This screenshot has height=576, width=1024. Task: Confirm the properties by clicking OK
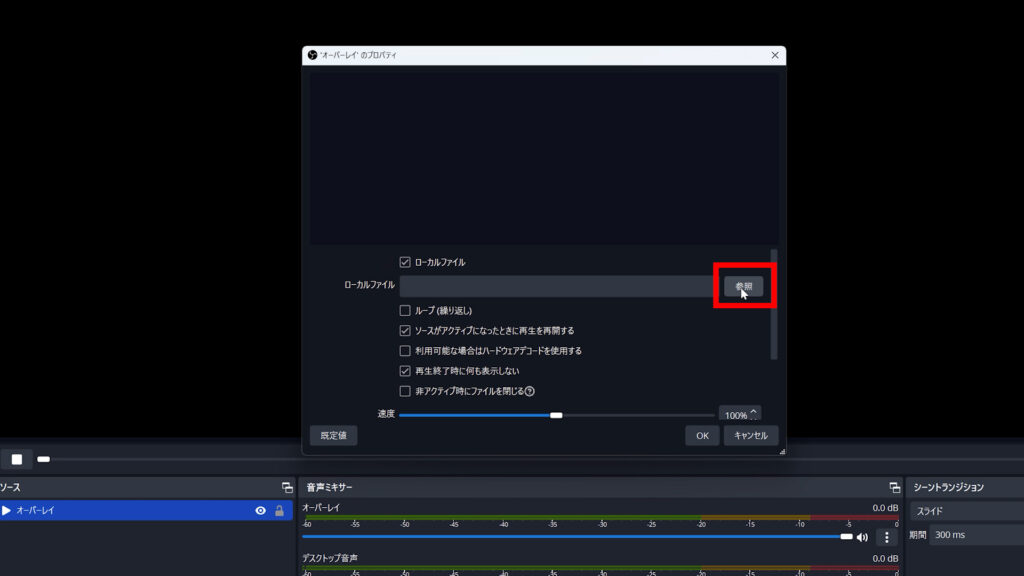click(x=701, y=436)
